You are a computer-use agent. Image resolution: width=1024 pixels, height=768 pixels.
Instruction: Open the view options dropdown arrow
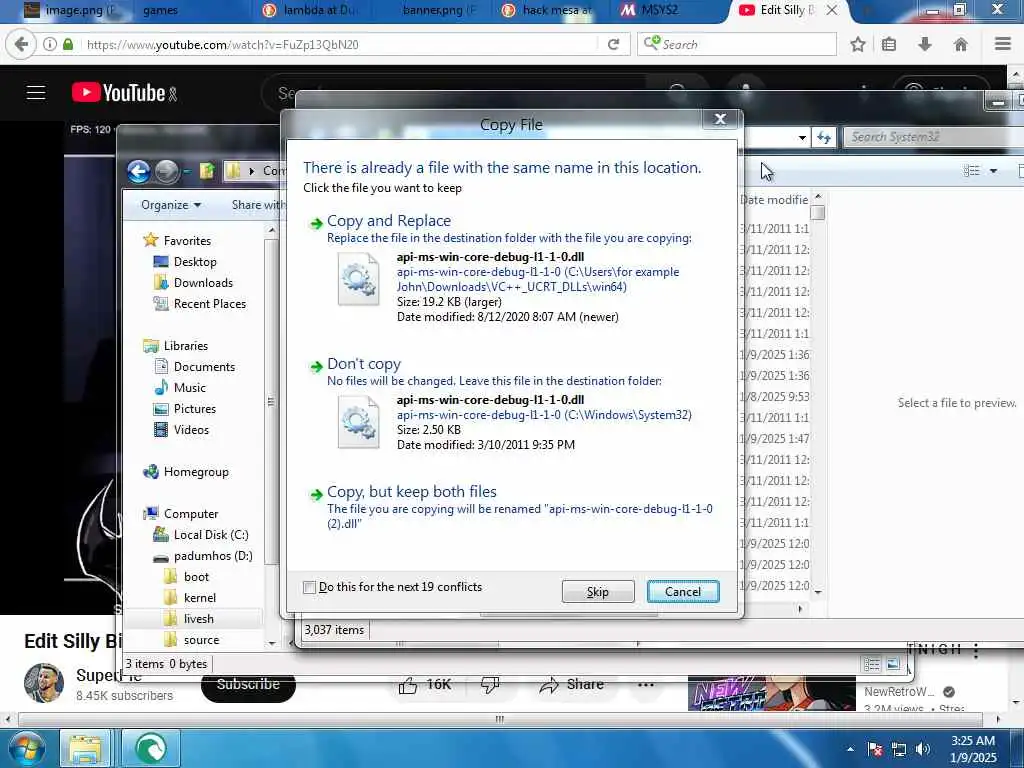coord(993,170)
